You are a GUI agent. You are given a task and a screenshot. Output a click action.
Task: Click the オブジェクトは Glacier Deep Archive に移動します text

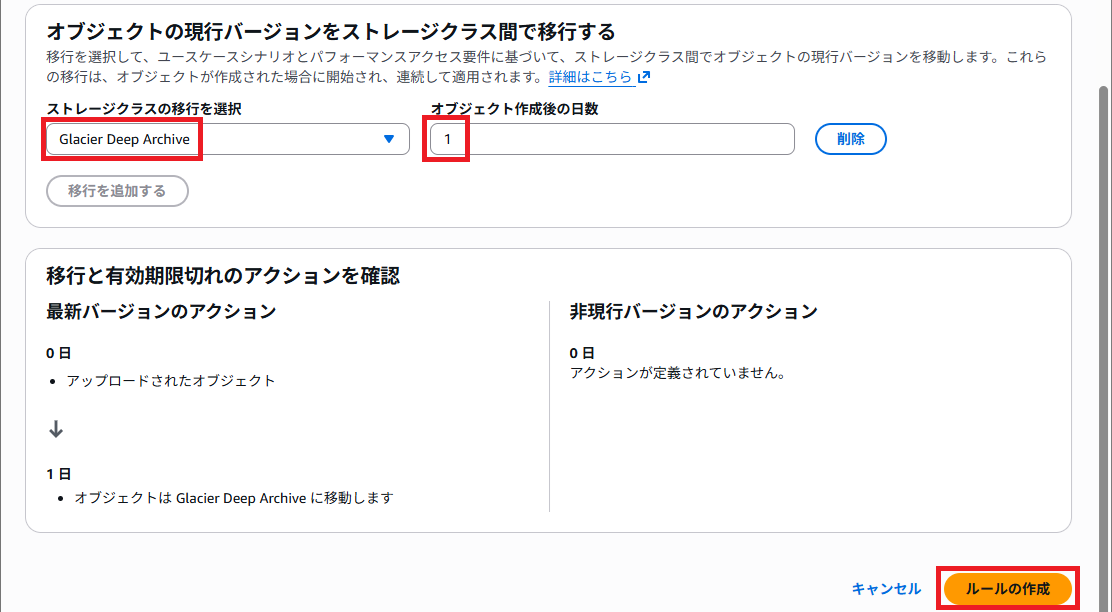[x=234, y=498]
